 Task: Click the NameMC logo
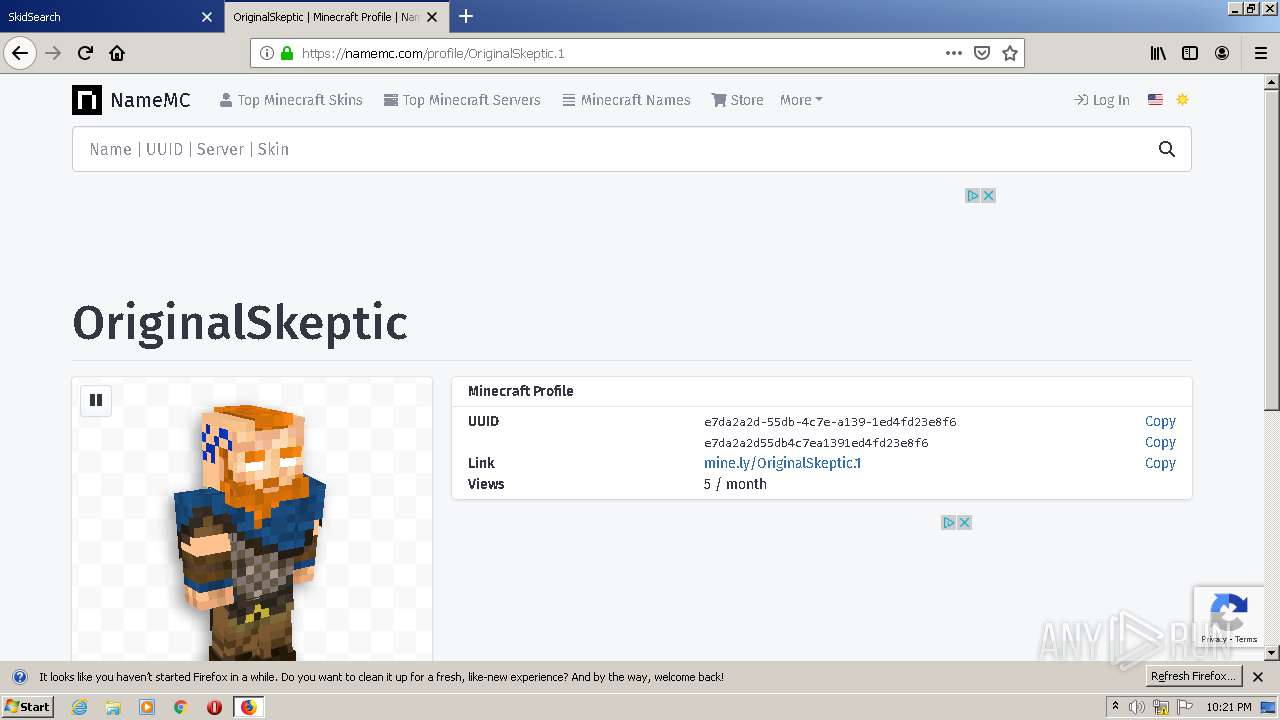coord(131,100)
